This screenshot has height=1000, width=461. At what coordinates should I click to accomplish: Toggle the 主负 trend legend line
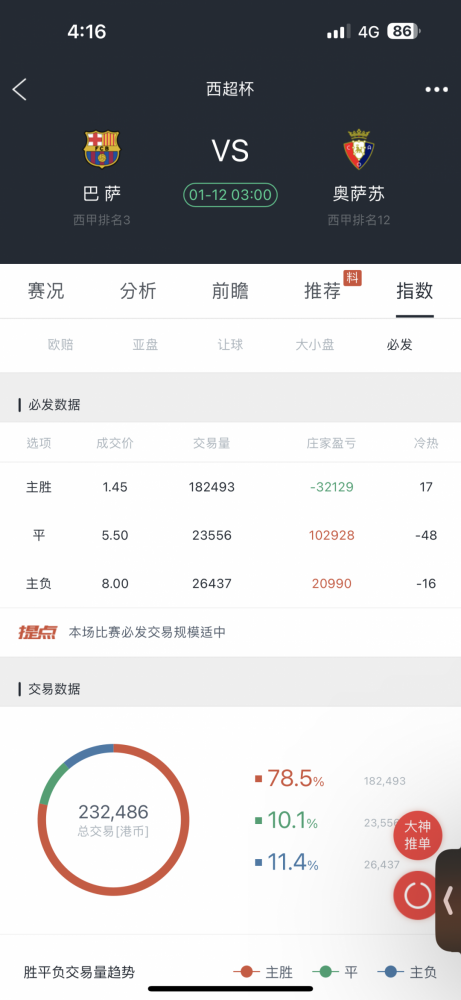[407, 972]
